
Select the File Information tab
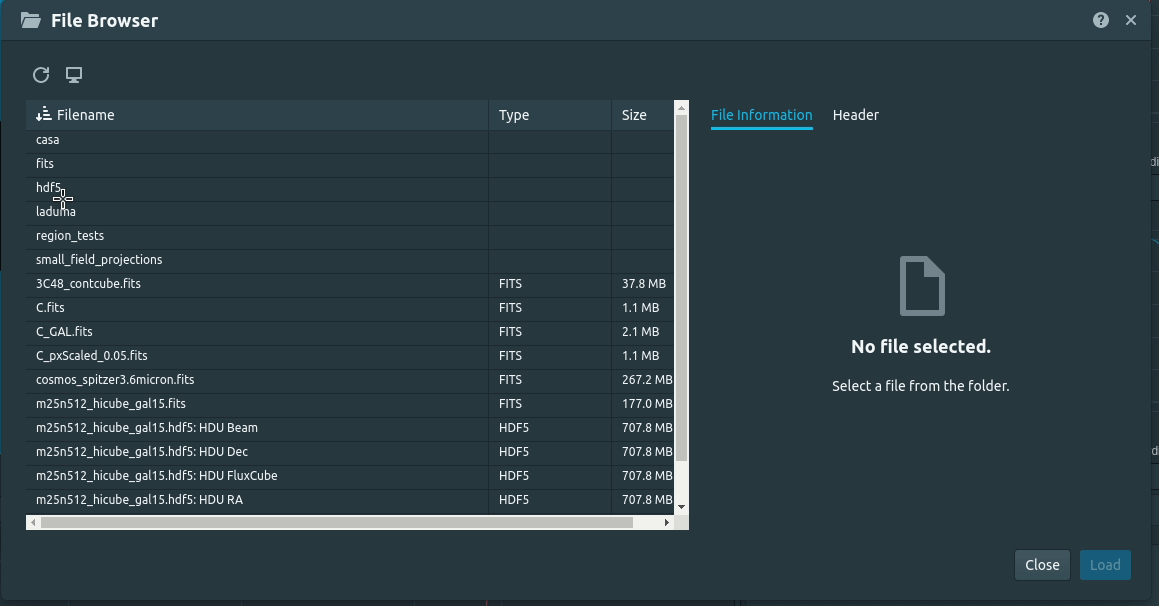(761, 115)
